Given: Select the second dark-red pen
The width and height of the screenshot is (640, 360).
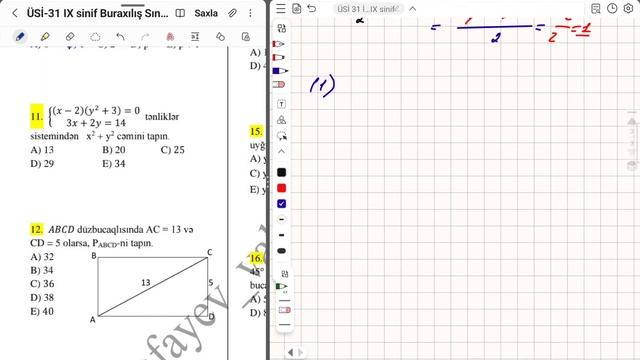Looking at the screenshot, I should coord(278,57).
